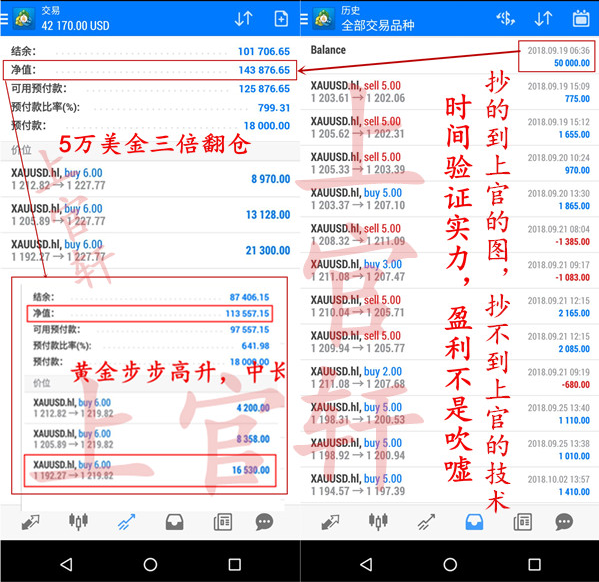Viewport: 599px width, 582px height.
Task: Tap Android recents button on left phone
Action: (235, 564)
